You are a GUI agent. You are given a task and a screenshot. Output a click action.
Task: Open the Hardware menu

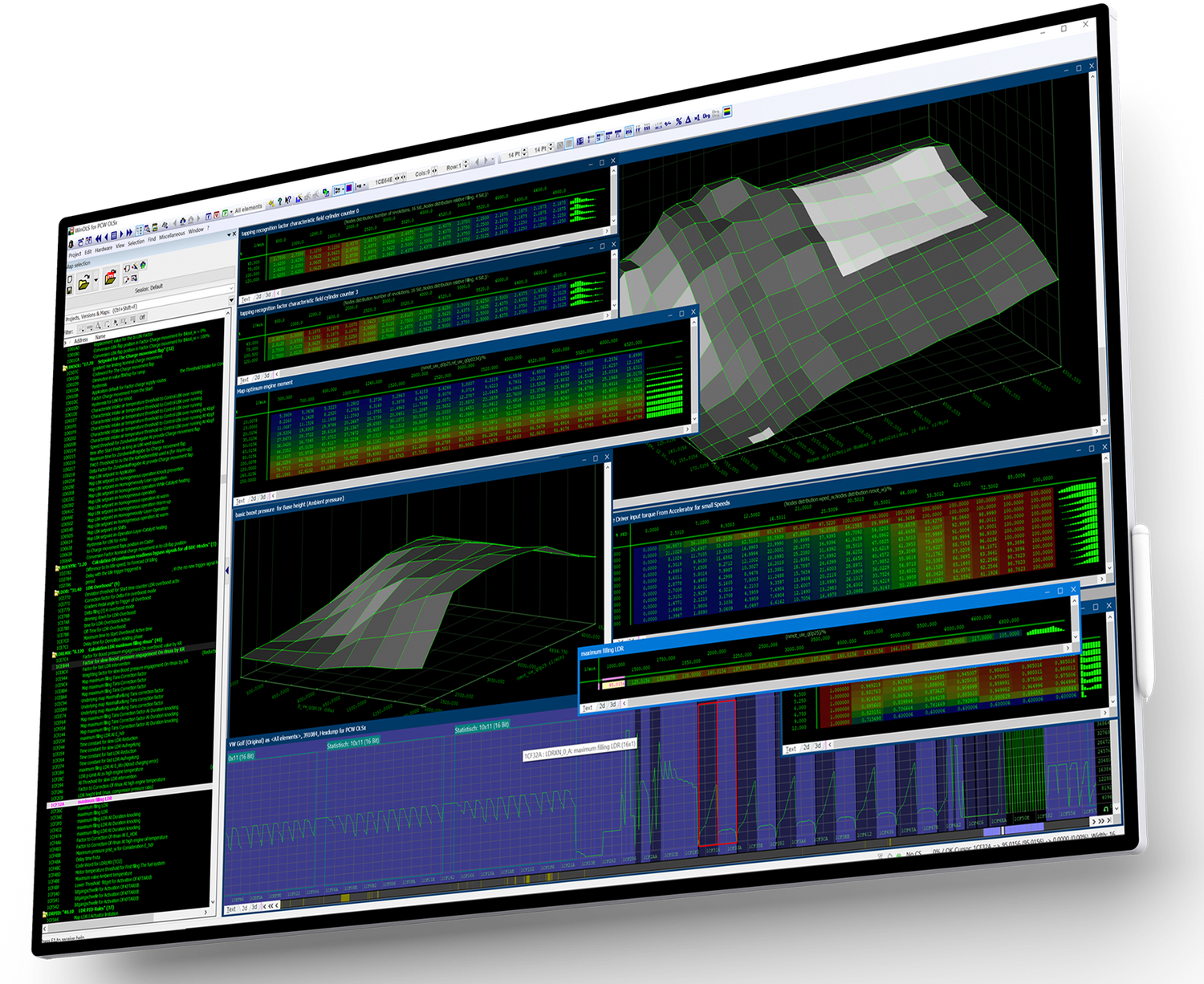(104, 250)
